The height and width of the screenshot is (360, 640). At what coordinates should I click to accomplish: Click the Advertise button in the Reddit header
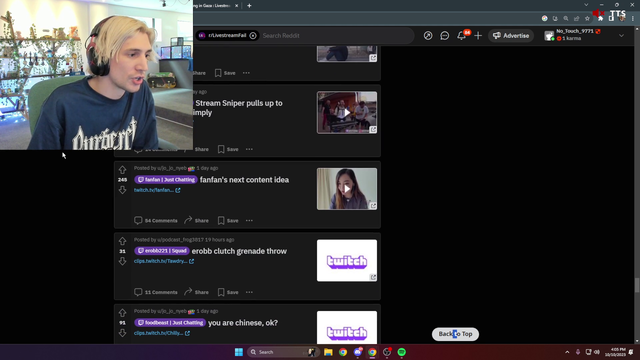(x=511, y=36)
